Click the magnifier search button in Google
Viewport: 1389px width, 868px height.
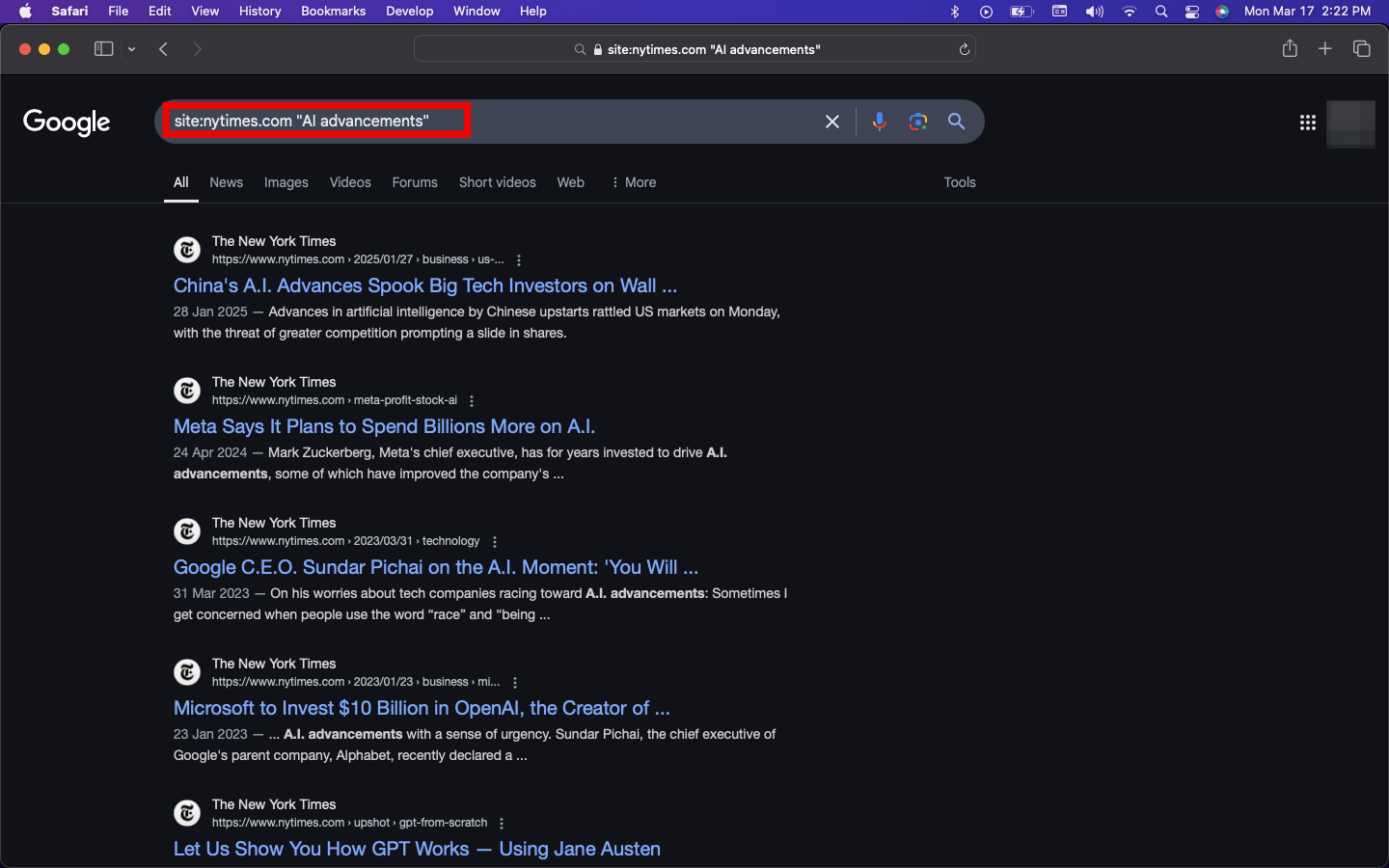956,122
